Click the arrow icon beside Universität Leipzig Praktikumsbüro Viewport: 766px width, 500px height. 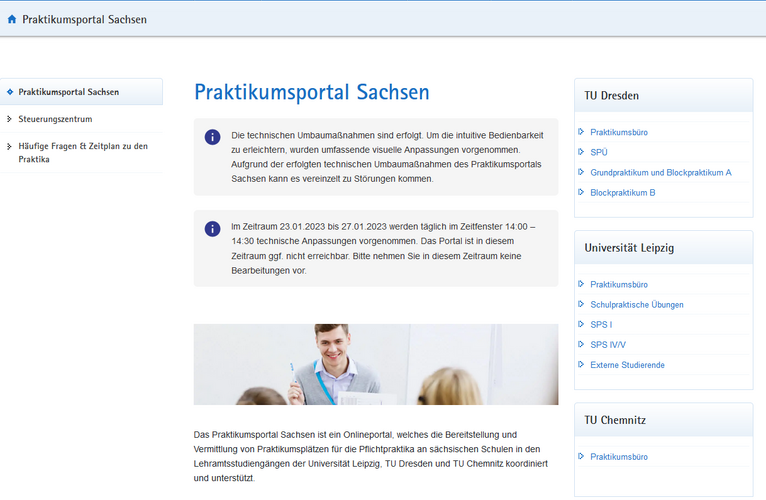581,283
